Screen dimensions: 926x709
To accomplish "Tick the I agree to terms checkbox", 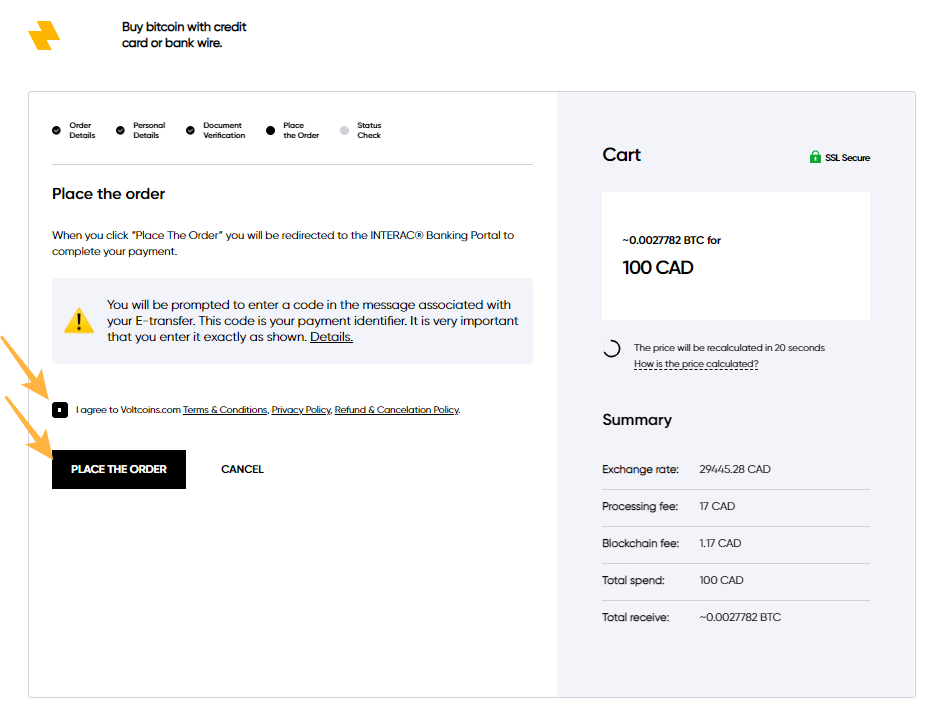I will [60, 410].
